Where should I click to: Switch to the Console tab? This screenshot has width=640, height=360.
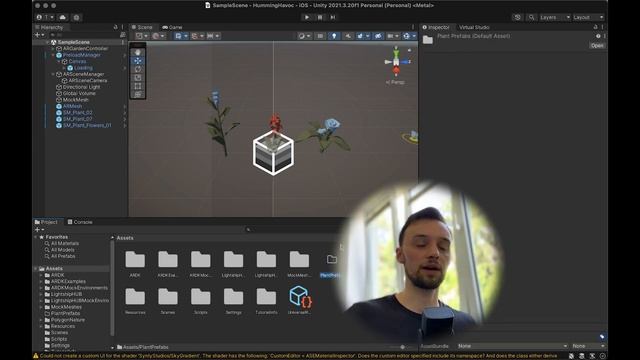(80, 222)
